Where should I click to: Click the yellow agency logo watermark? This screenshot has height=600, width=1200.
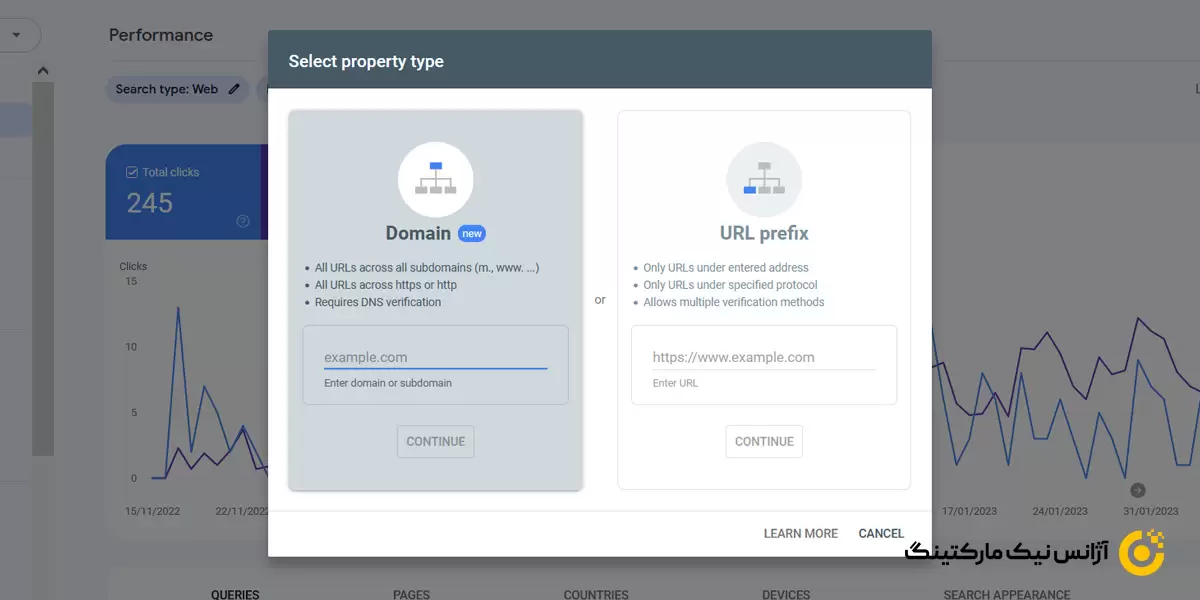tap(1141, 552)
